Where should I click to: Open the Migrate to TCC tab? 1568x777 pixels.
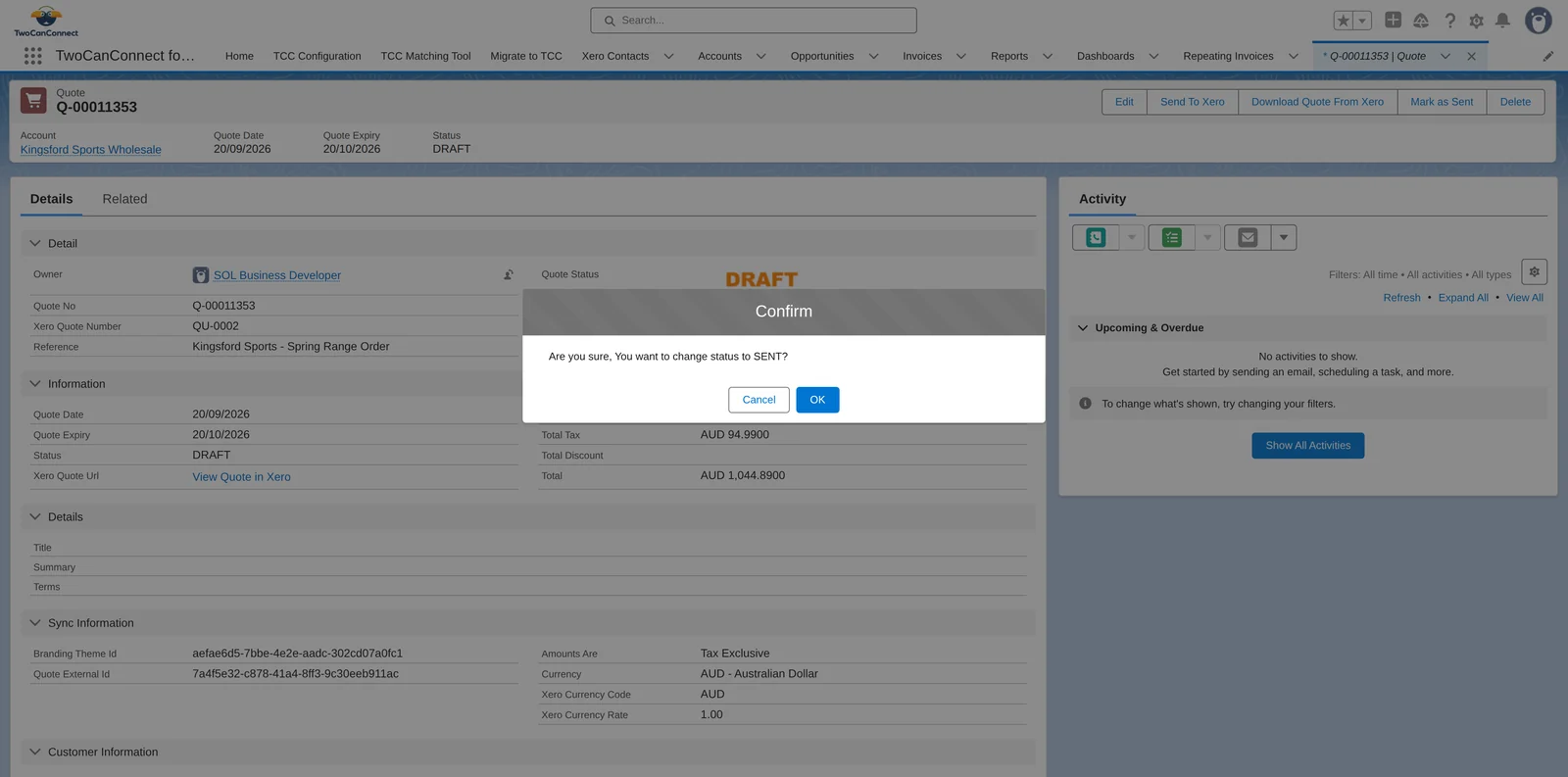(x=526, y=56)
